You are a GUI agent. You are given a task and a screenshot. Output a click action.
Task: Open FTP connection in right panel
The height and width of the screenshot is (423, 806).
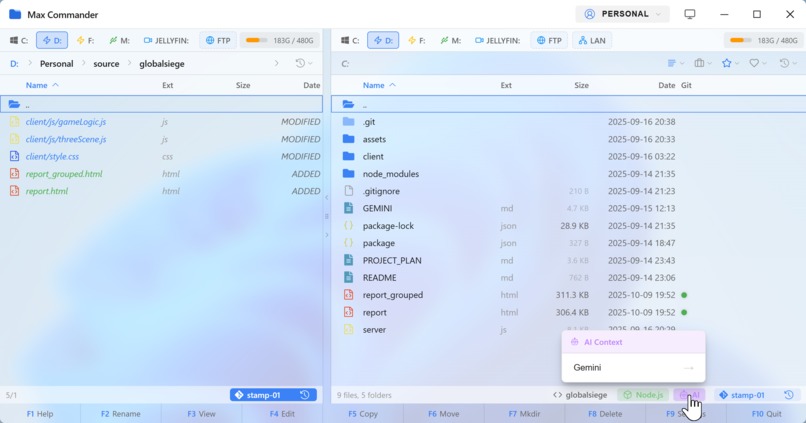[549, 41]
